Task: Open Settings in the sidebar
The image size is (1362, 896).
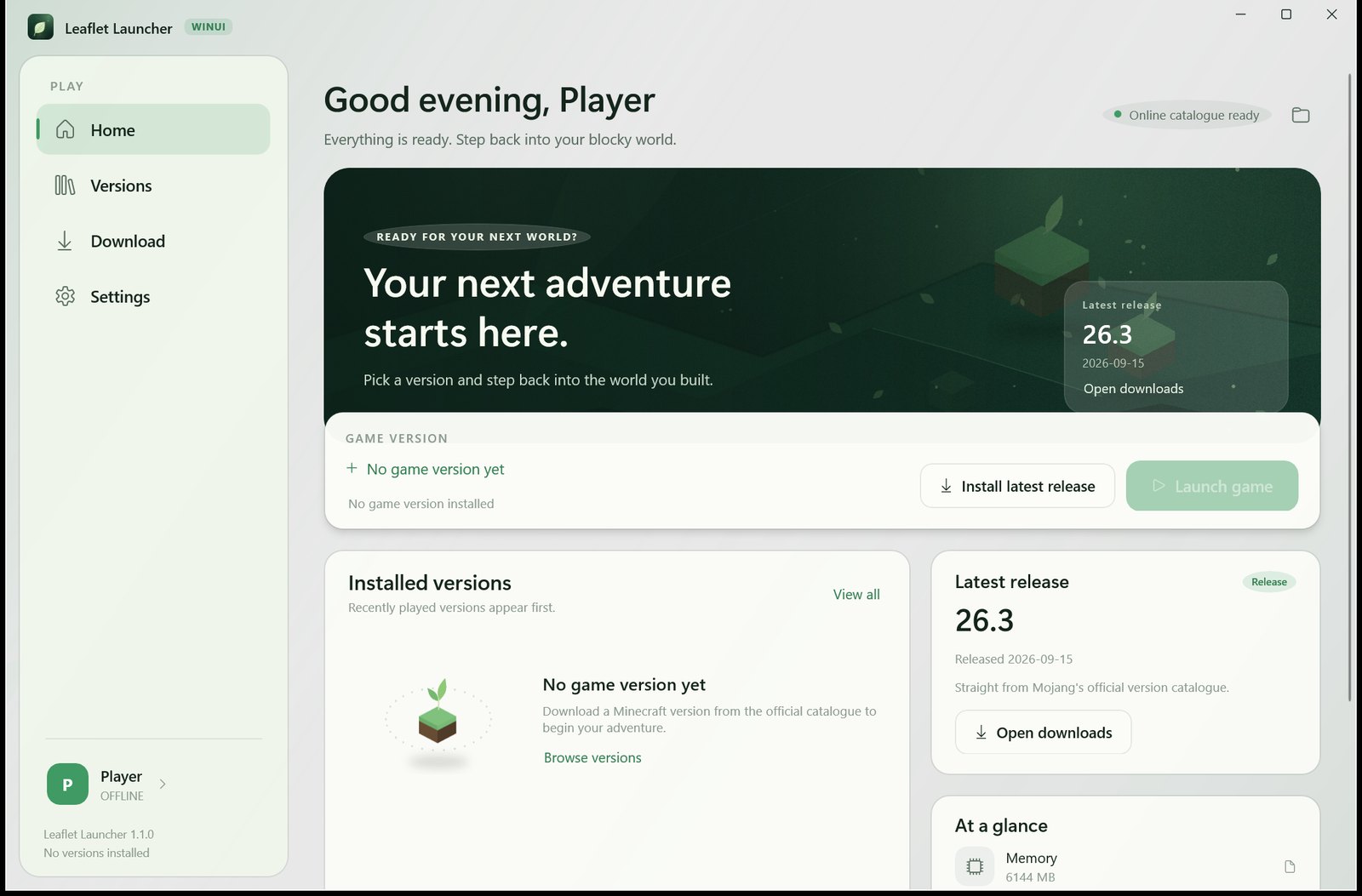Action: [x=153, y=296]
